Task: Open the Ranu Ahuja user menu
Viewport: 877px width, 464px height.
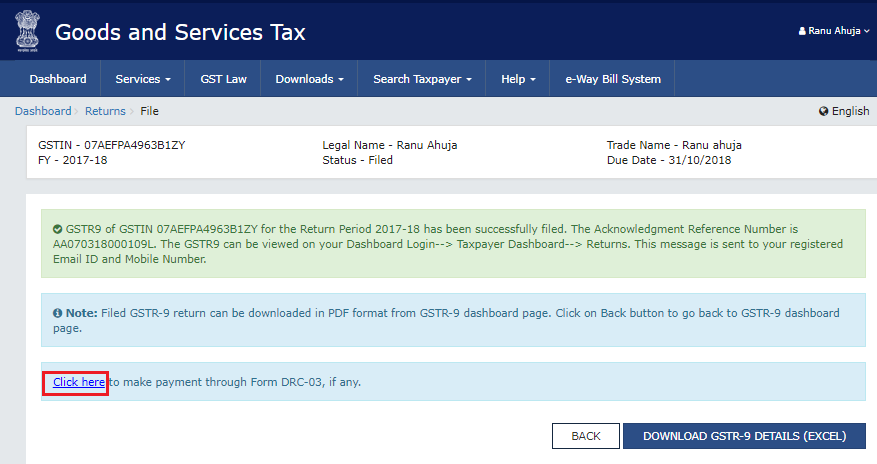Action: point(834,31)
